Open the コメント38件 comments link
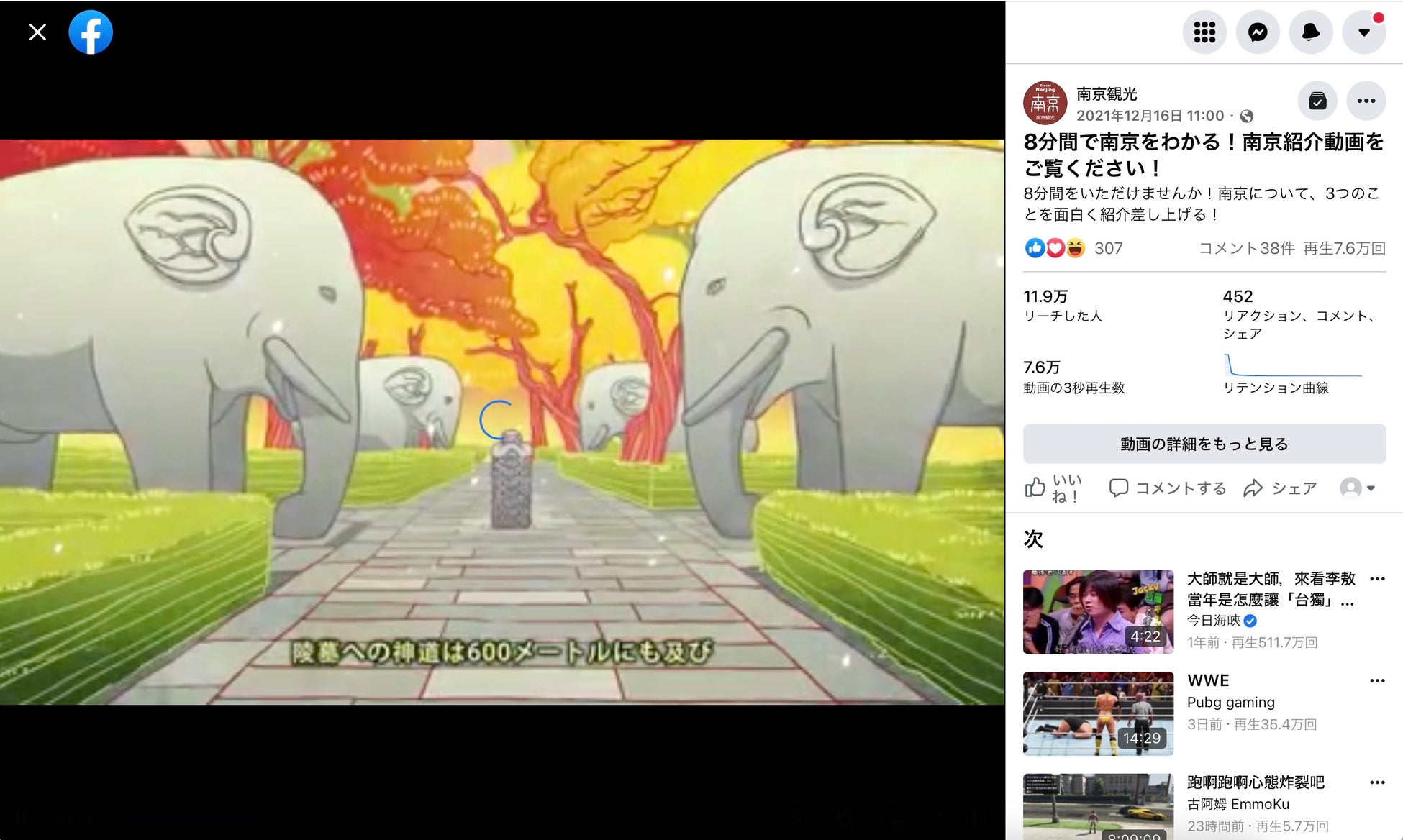1403x840 pixels. (x=1246, y=249)
